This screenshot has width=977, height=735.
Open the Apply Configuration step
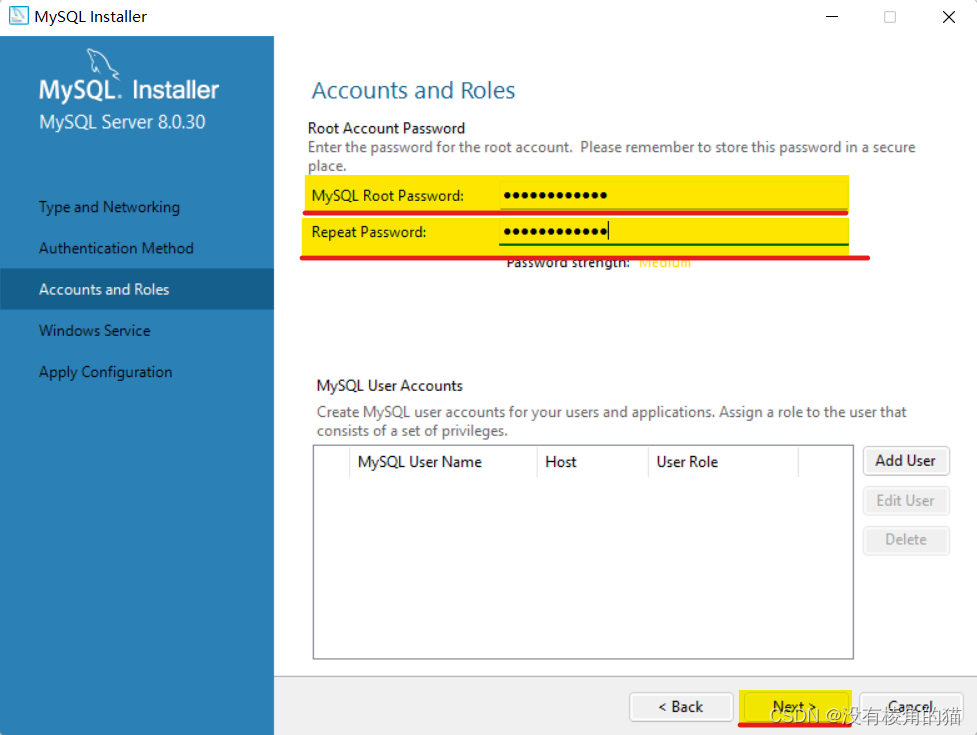point(105,371)
